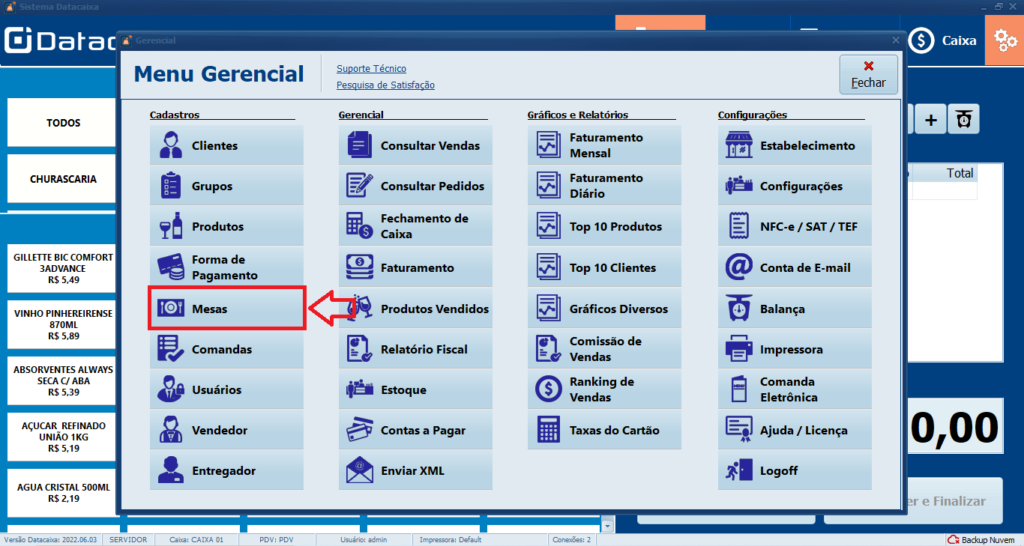
Task: Click the Fechar button
Action: (868, 75)
